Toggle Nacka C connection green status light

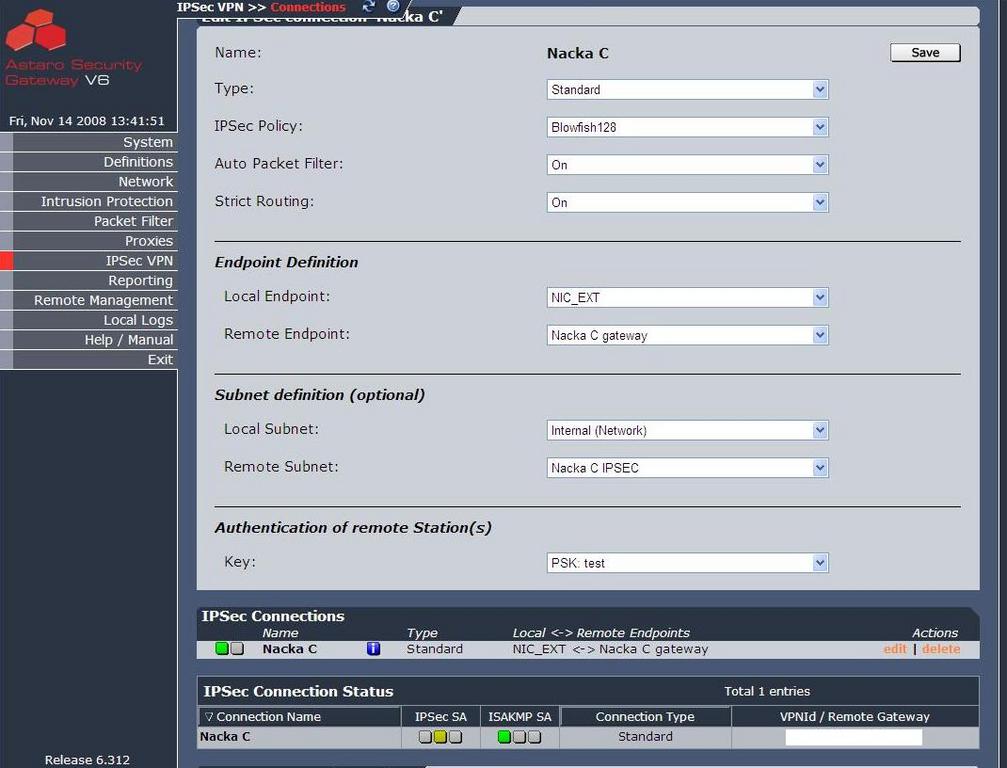(222, 649)
